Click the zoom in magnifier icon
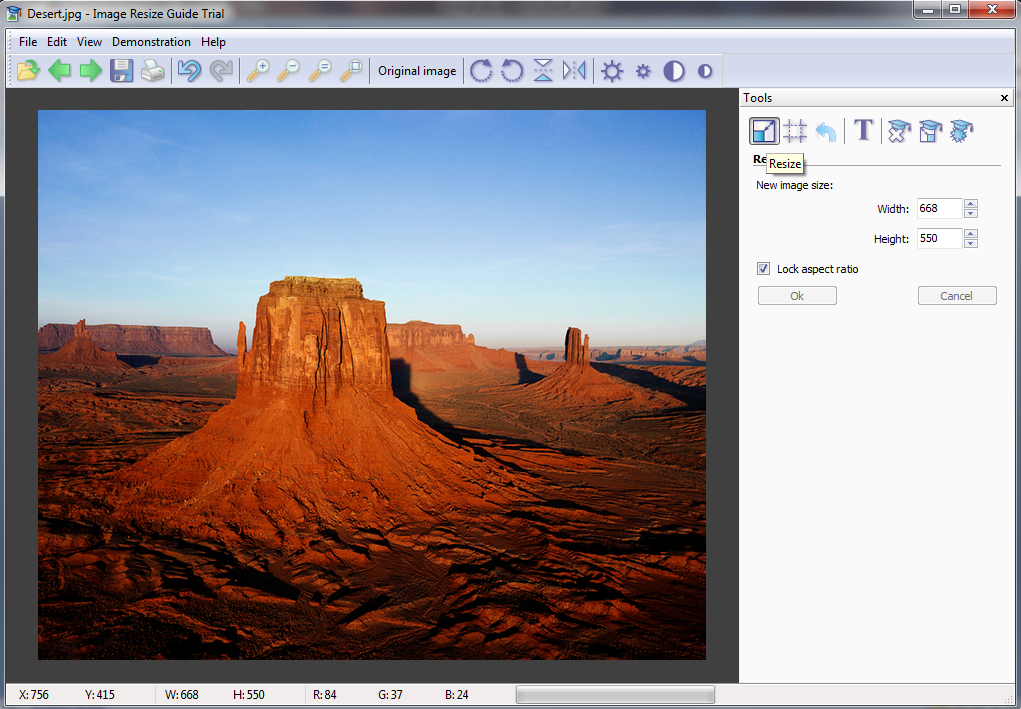The height and width of the screenshot is (709, 1021). [x=257, y=71]
